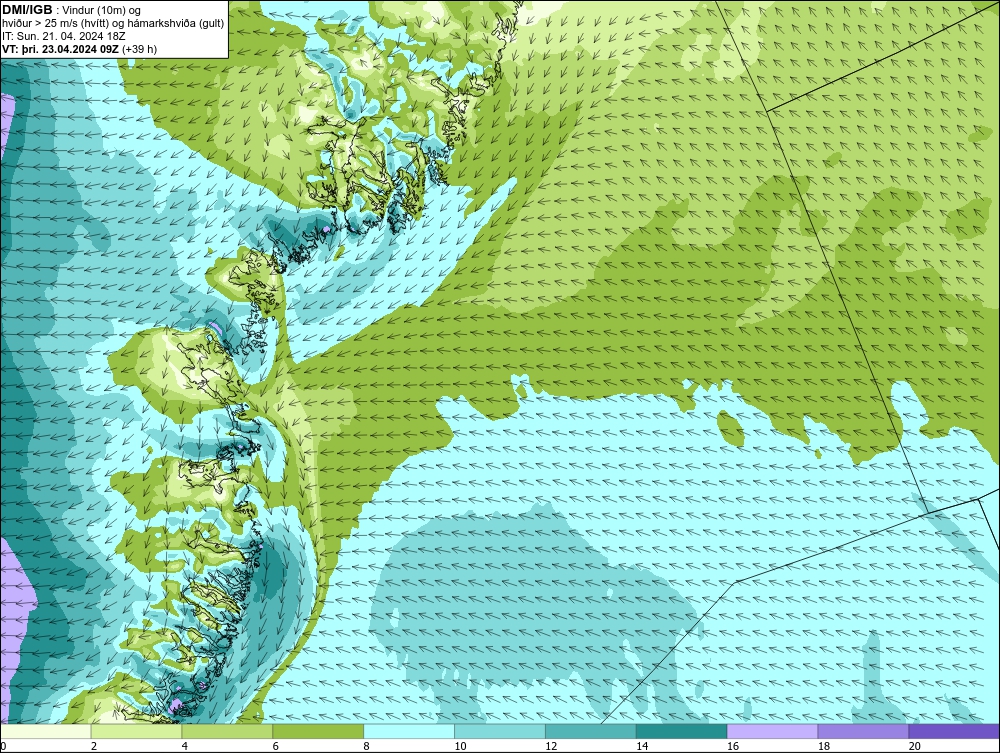Screen dimensions: 1000x753
Task: Click the legend scale label "0"
Action: click(3, 746)
